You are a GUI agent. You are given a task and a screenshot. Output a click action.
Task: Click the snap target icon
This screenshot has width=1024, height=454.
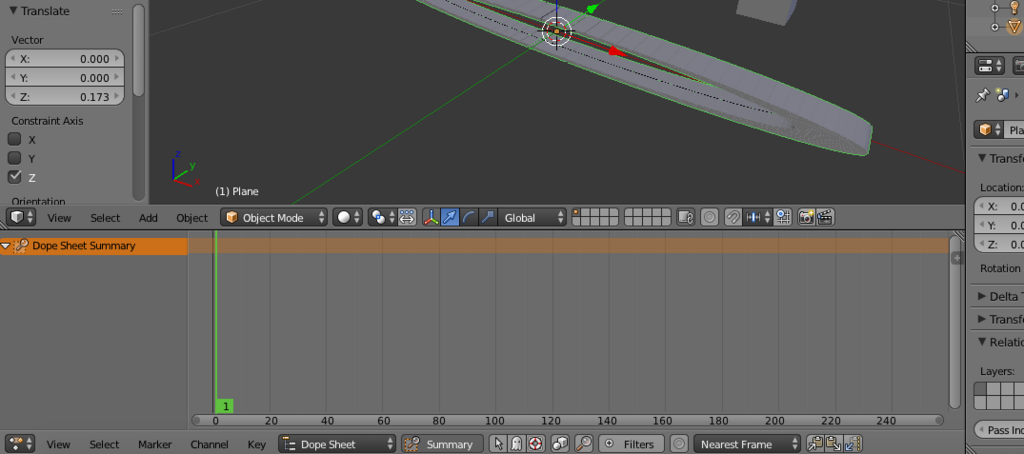(x=783, y=218)
